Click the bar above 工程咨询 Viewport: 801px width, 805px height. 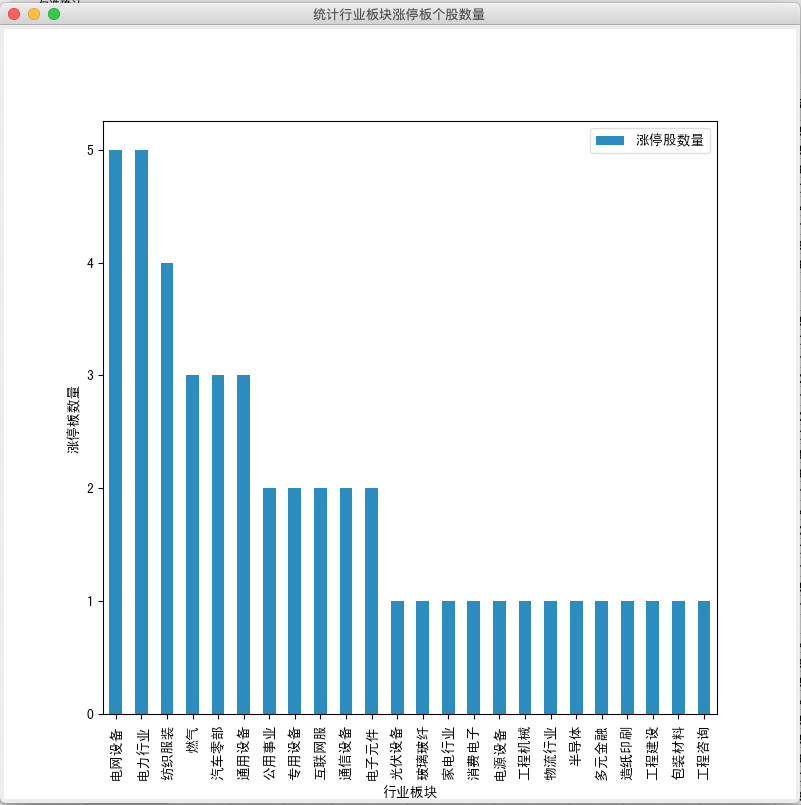[704, 658]
